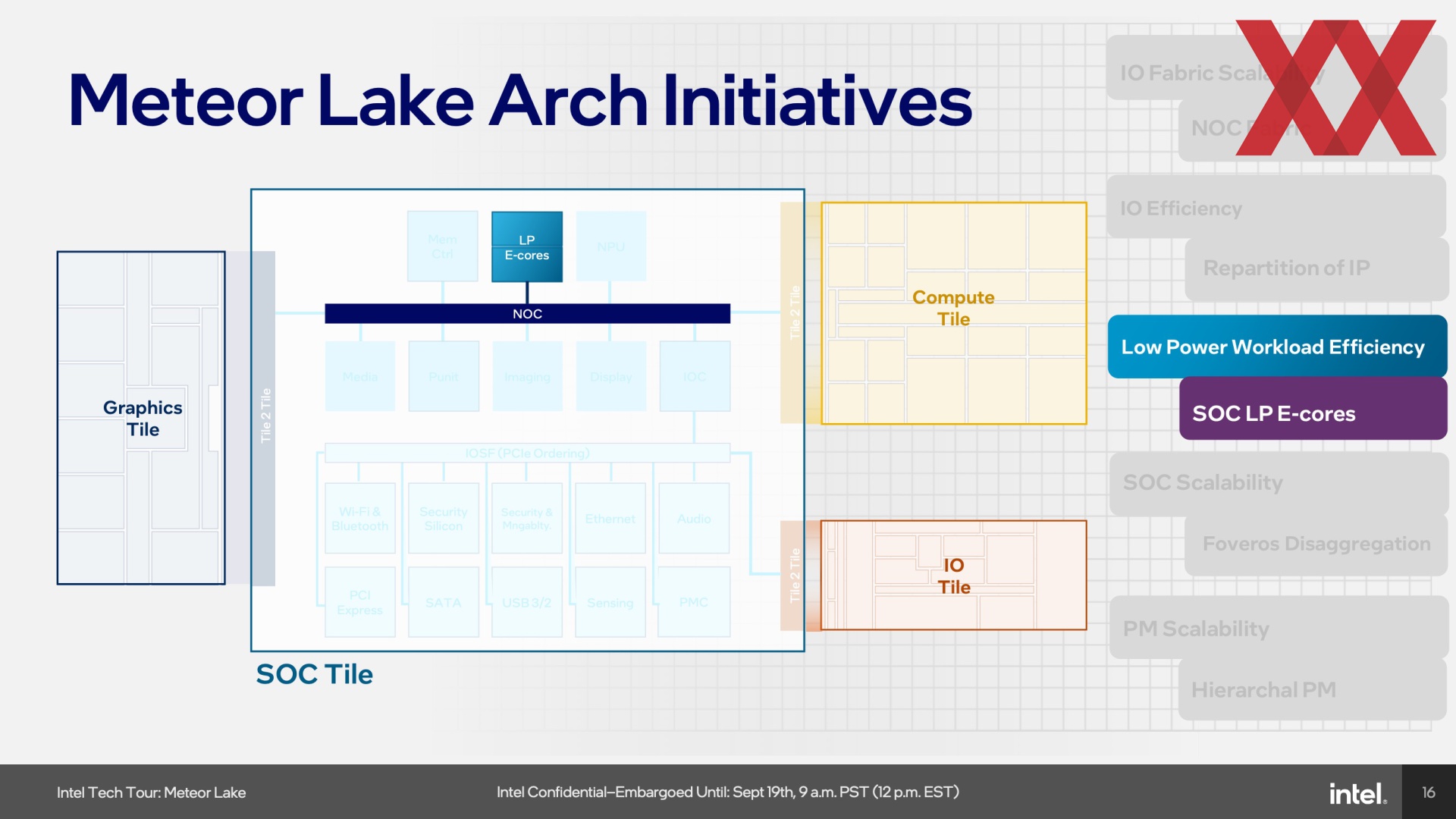Click the Graphics Tile label
The width and height of the screenshot is (1456, 819).
click(x=143, y=419)
